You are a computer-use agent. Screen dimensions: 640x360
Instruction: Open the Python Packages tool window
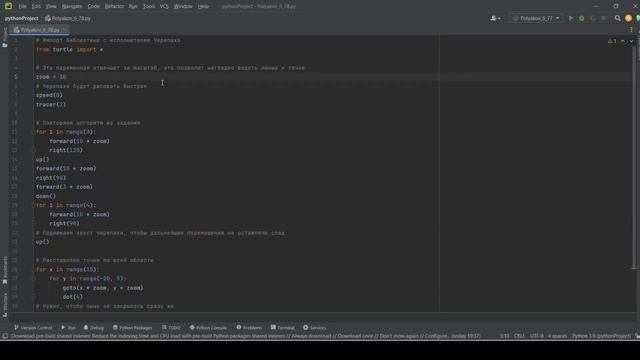[132, 327]
